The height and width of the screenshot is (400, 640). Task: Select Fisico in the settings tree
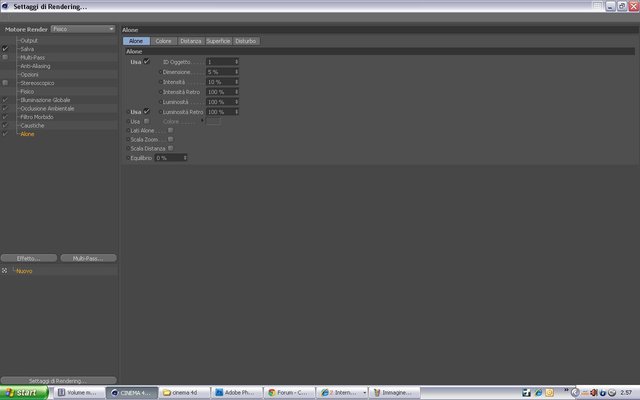[x=27, y=91]
